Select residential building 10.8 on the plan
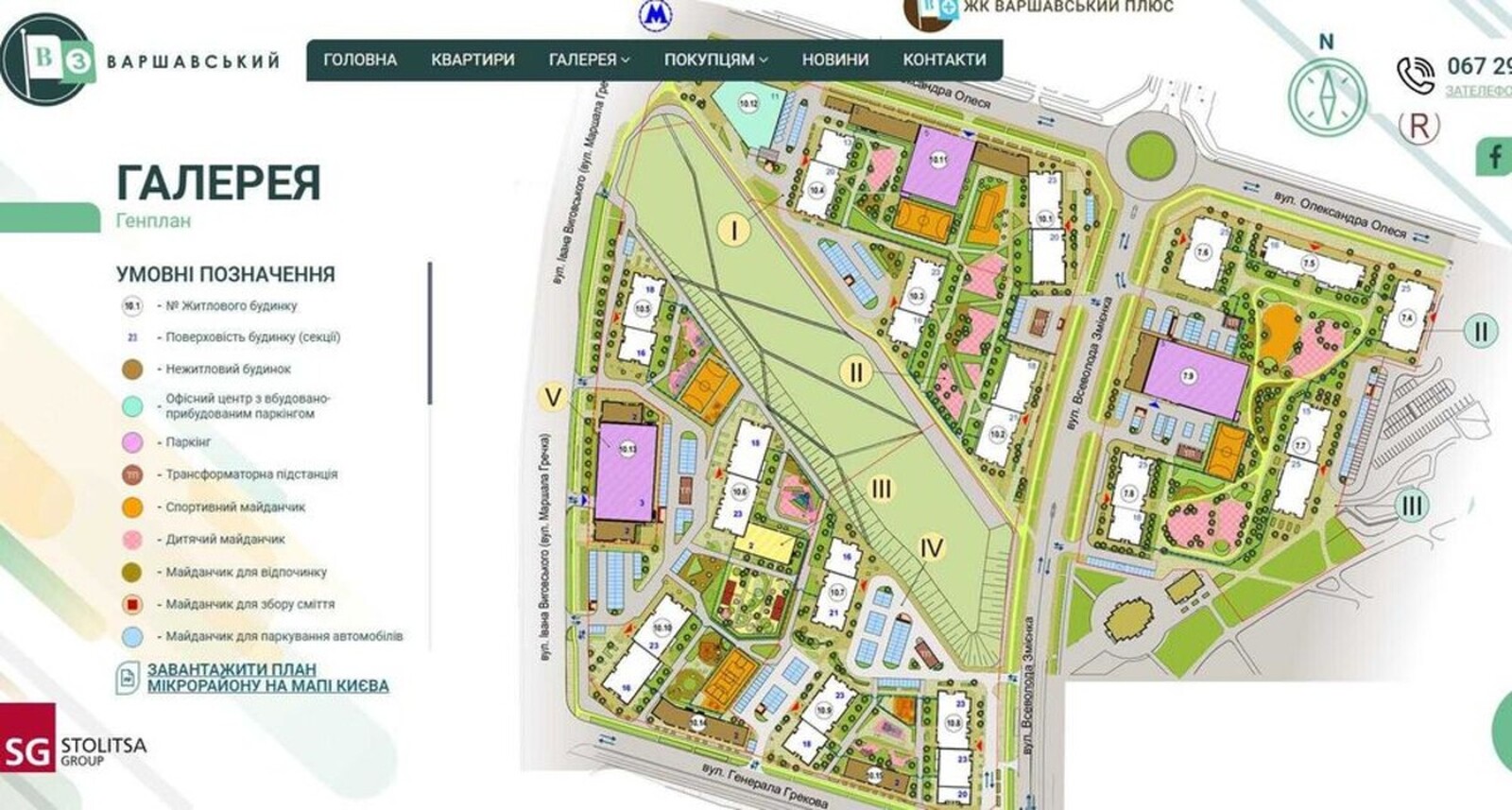The height and width of the screenshot is (810, 1512). click(x=954, y=723)
